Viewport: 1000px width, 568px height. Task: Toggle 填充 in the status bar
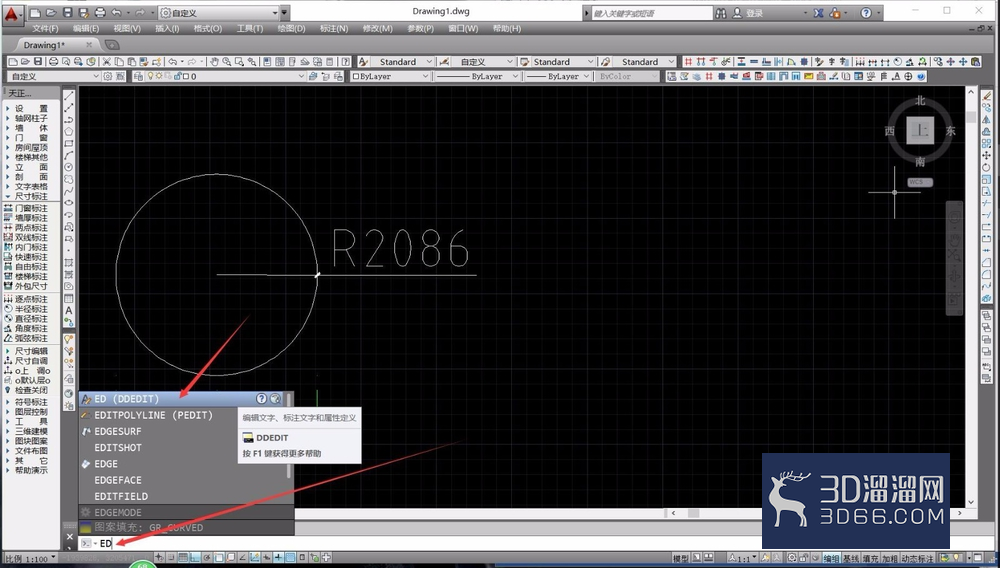[870, 558]
